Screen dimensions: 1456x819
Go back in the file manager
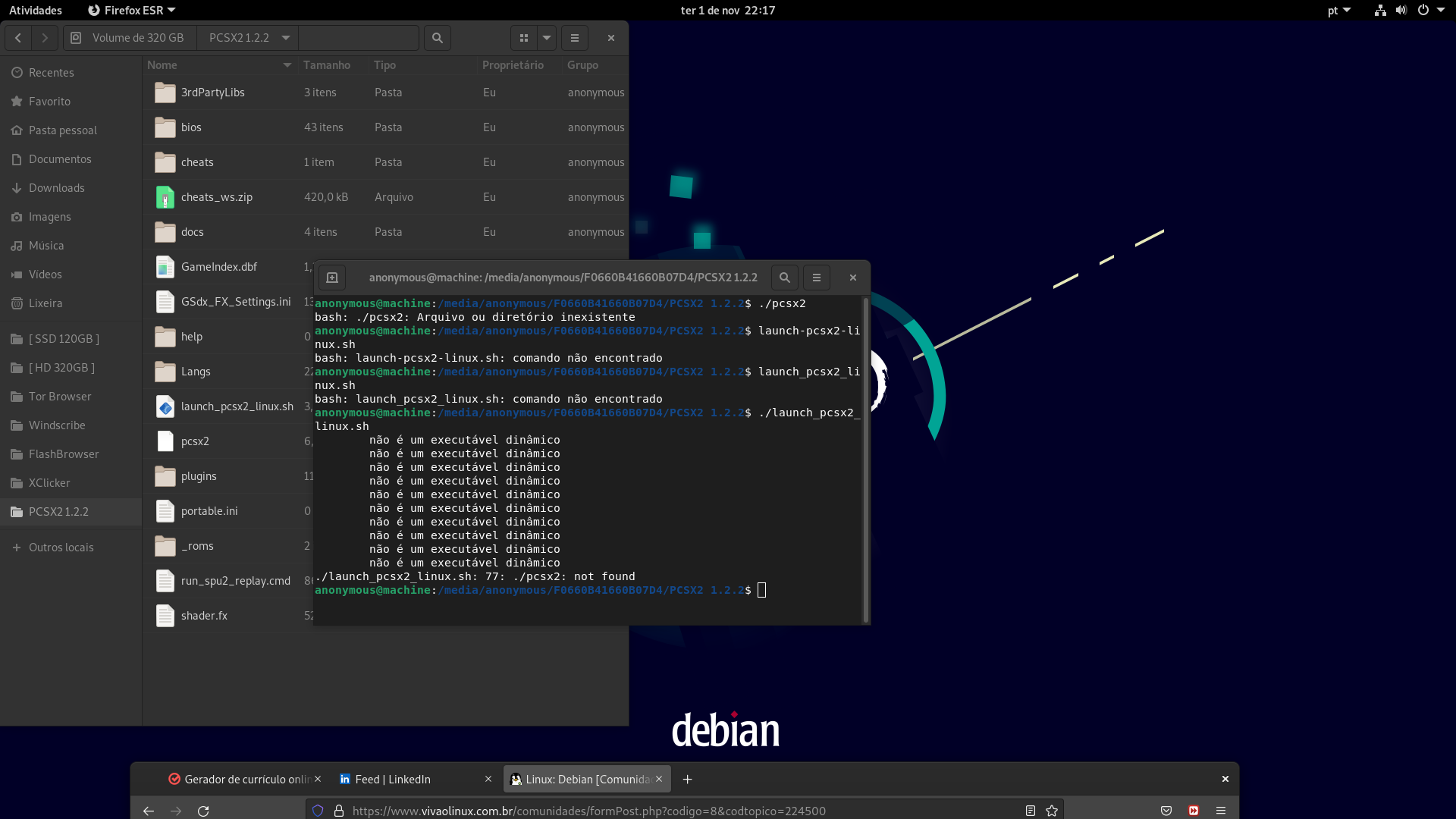(x=18, y=38)
